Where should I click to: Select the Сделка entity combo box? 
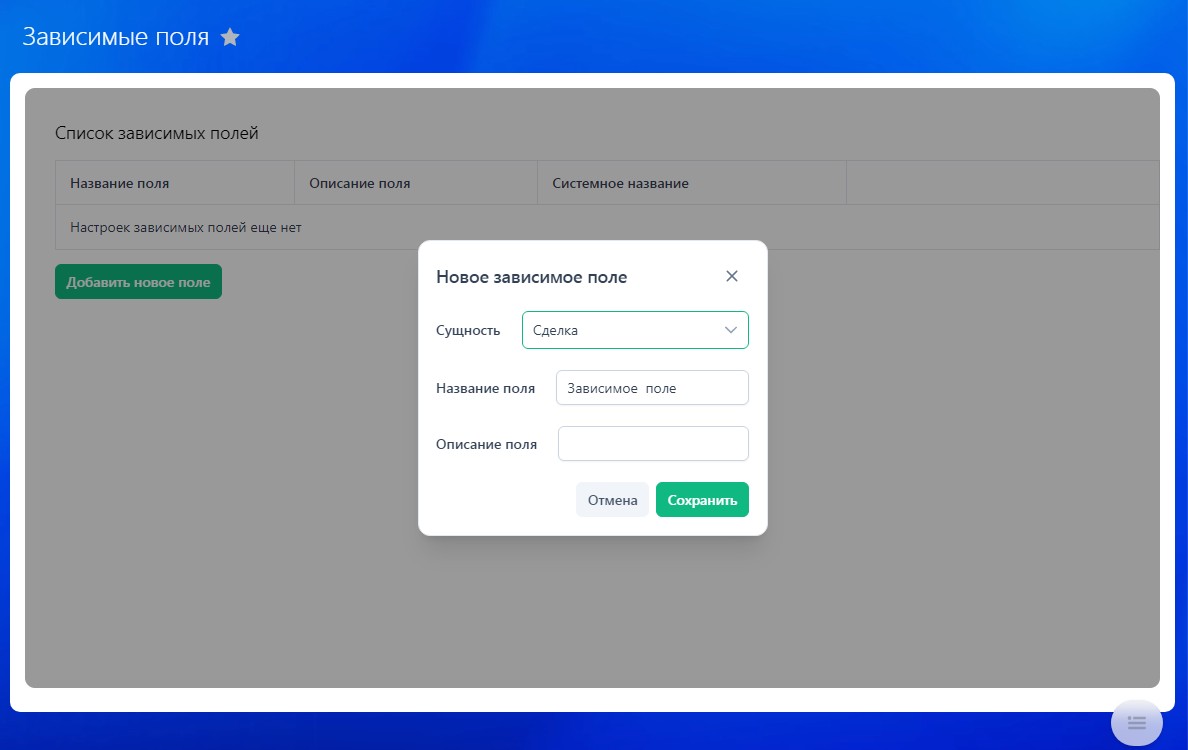point(620,330)
